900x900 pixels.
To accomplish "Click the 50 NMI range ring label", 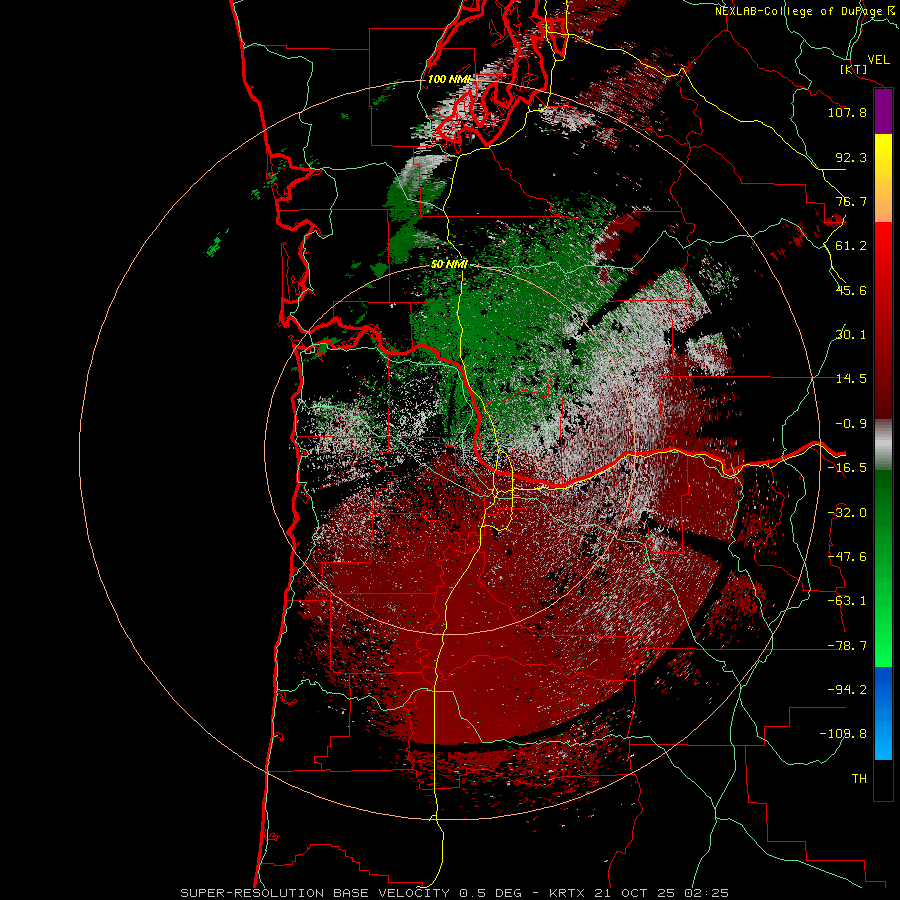I will 449,265.
